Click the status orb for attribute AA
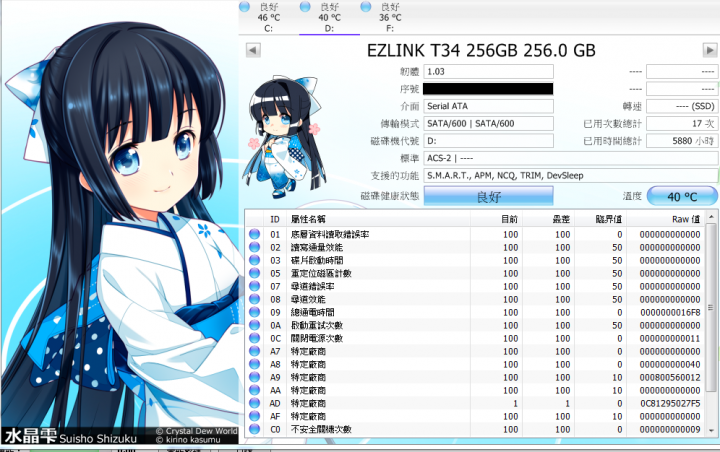 (x=254, y=390)
